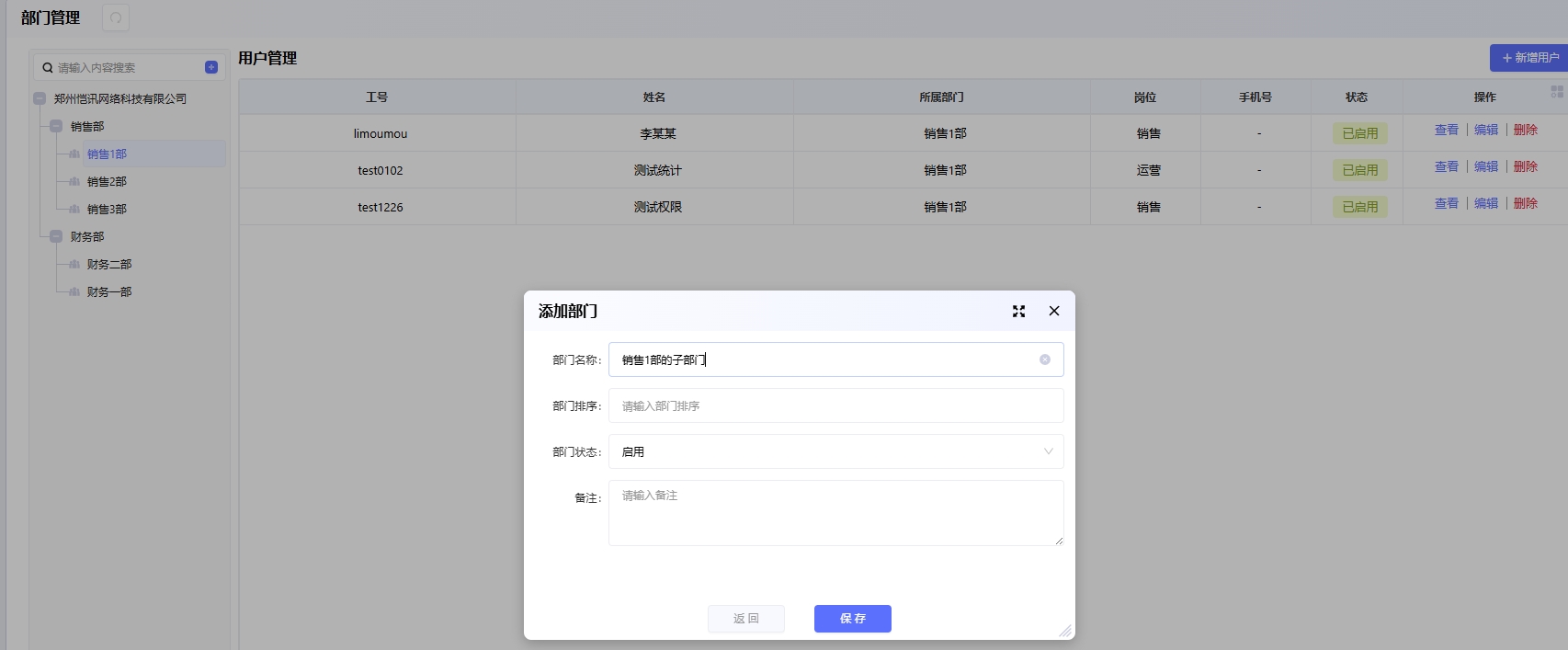Click the 部门排序 input field
Screen dimensions: 1568x650
coord(835,405)
